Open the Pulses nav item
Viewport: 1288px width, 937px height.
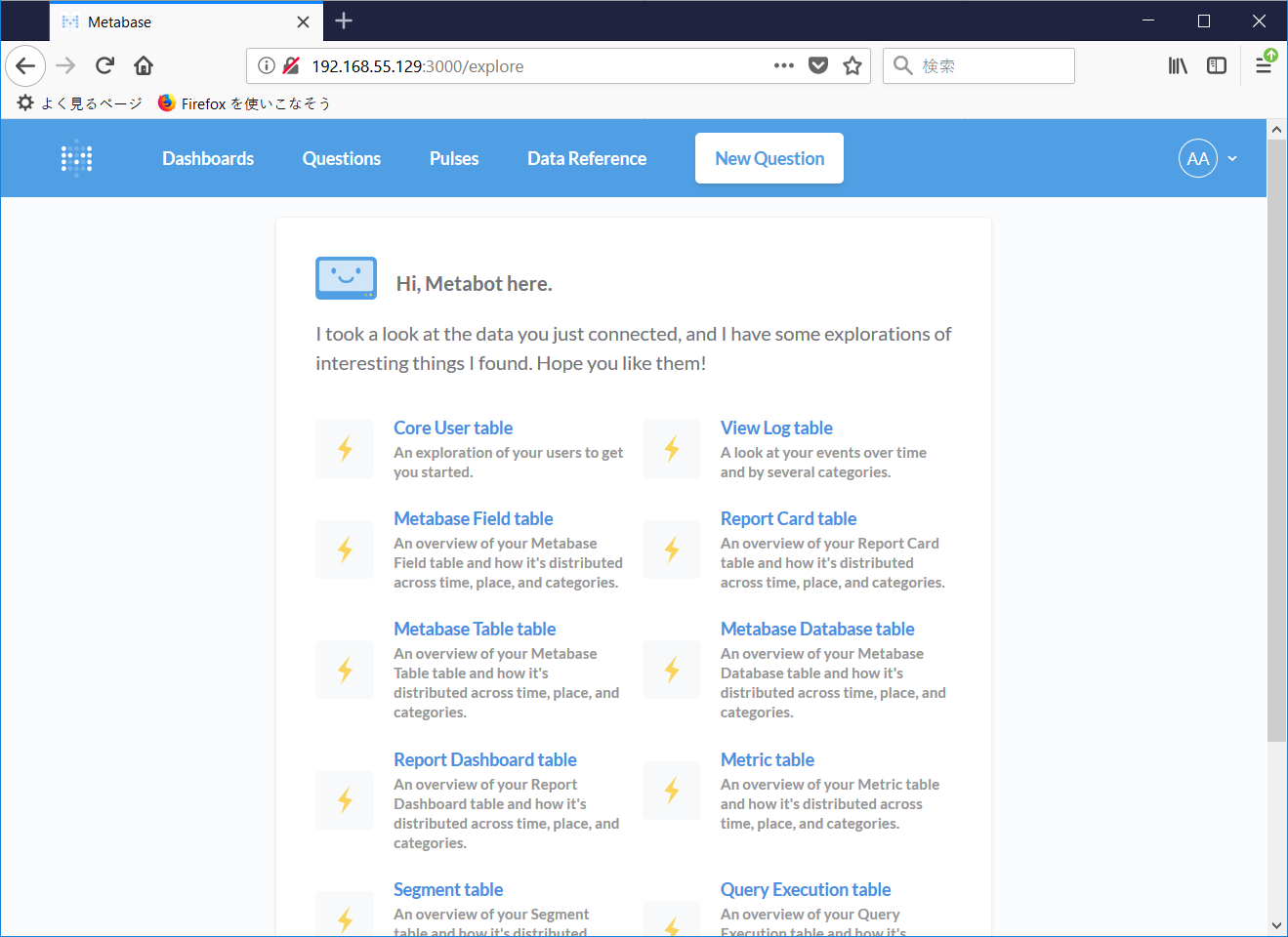point(454,158)
